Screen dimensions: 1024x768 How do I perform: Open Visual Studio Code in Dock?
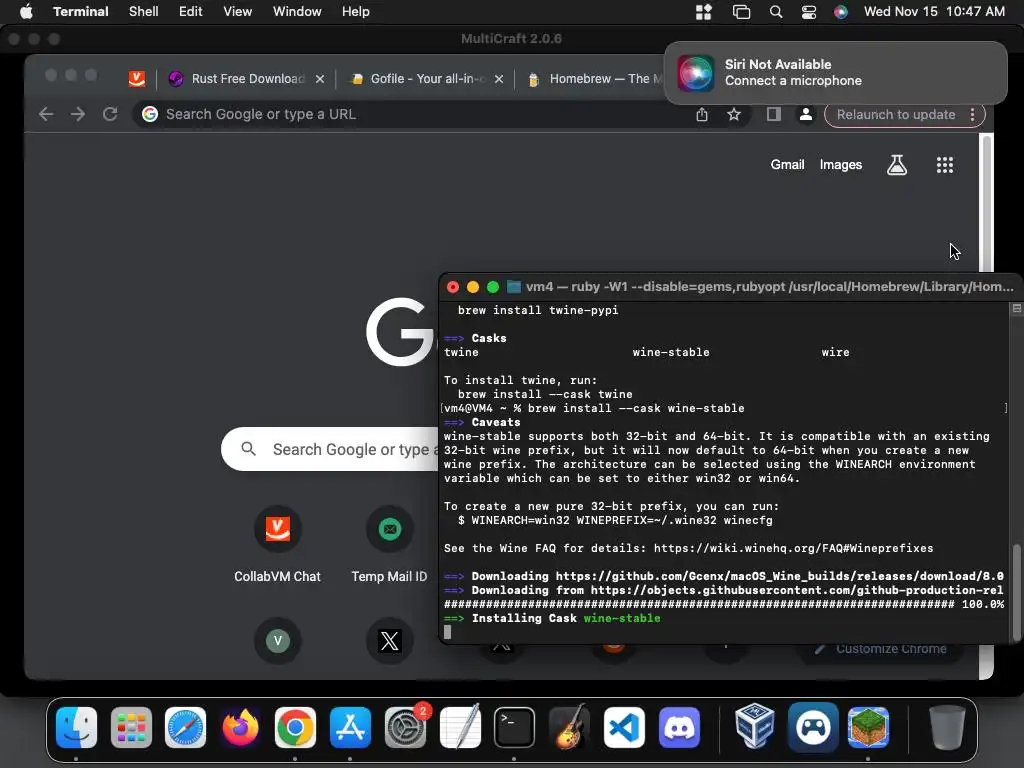(x=624, y=727)
